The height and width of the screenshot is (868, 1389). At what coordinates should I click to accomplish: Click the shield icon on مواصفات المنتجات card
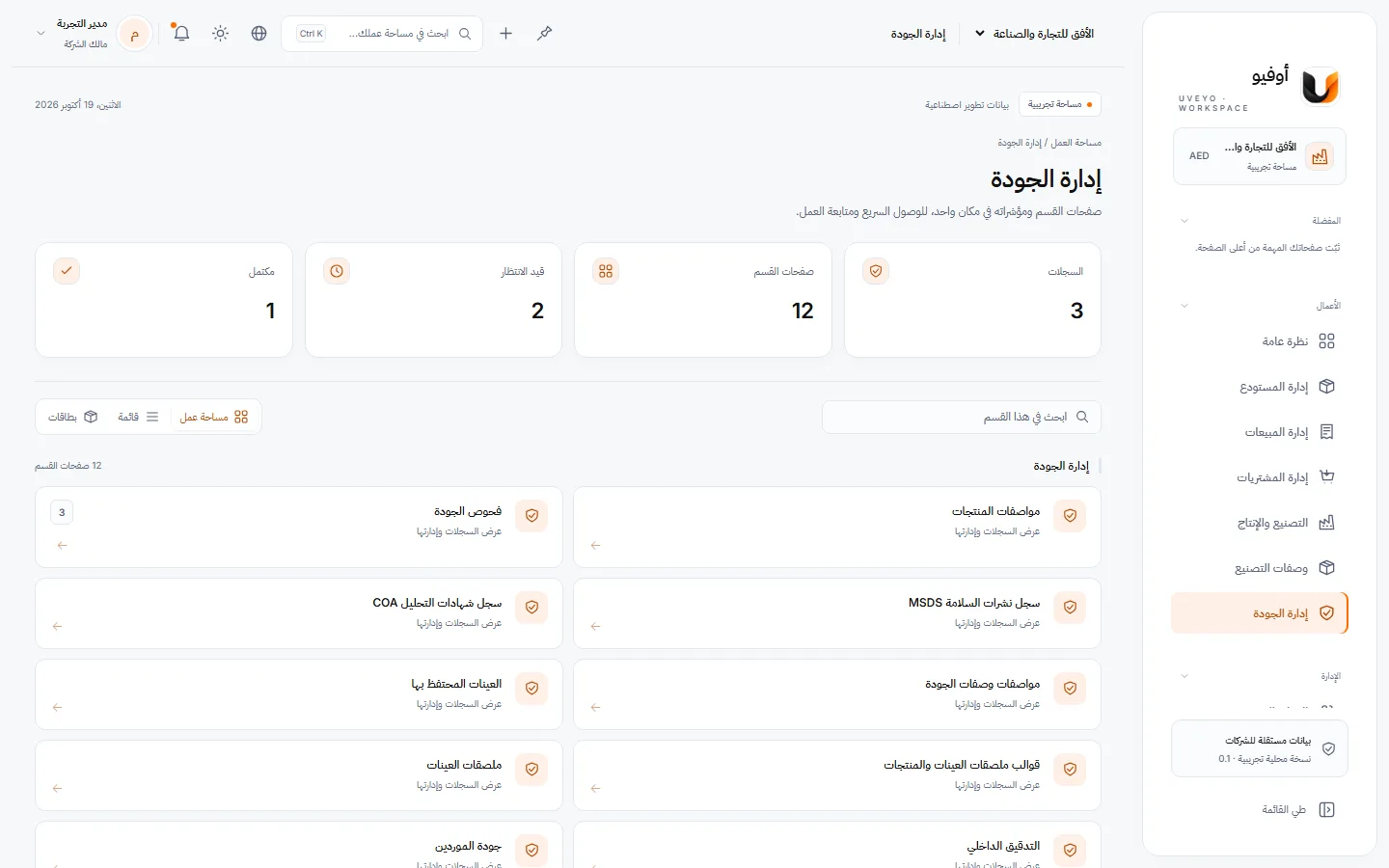click(1070, 516)
